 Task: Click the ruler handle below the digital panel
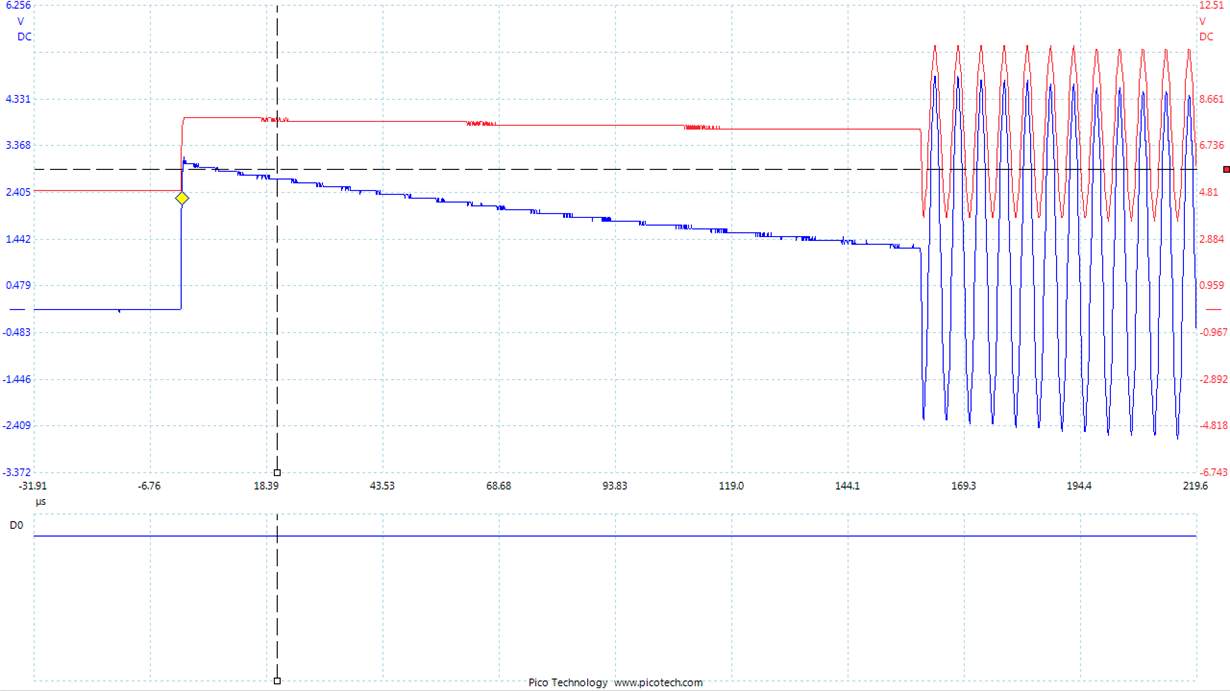coord(276,680)
